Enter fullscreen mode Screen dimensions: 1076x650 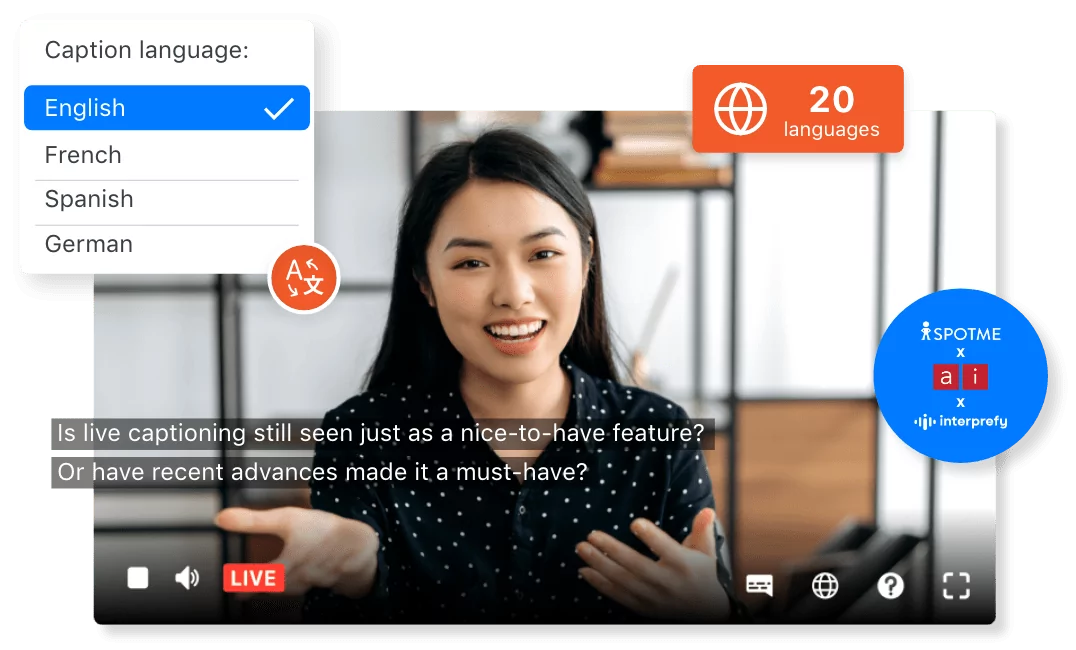[957, 586]
